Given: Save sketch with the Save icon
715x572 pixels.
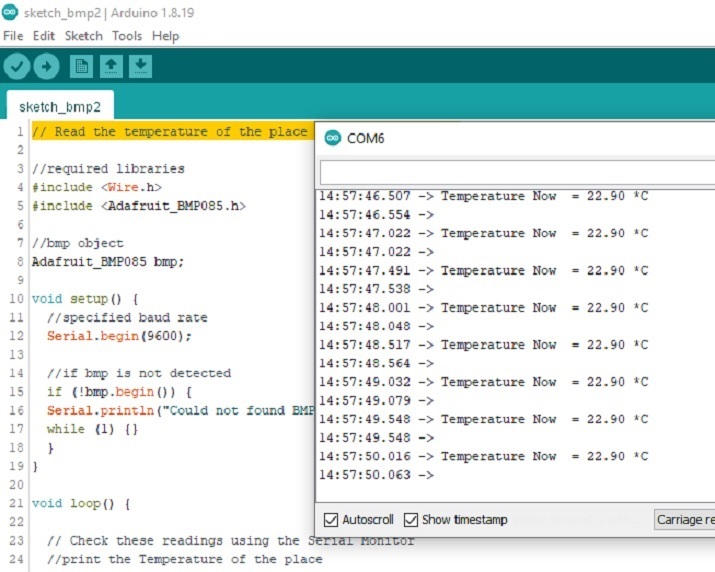Looking at the screenshot, I should (140, 67).
